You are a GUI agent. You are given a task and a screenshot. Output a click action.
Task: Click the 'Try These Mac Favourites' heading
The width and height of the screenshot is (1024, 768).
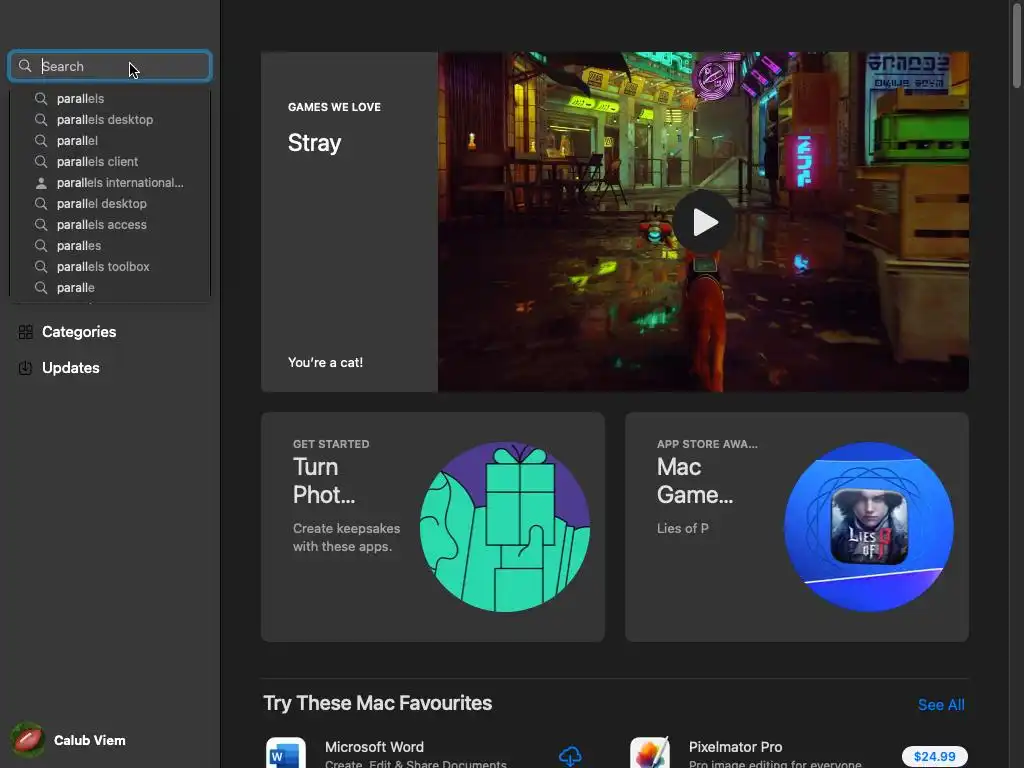[377, 703]
